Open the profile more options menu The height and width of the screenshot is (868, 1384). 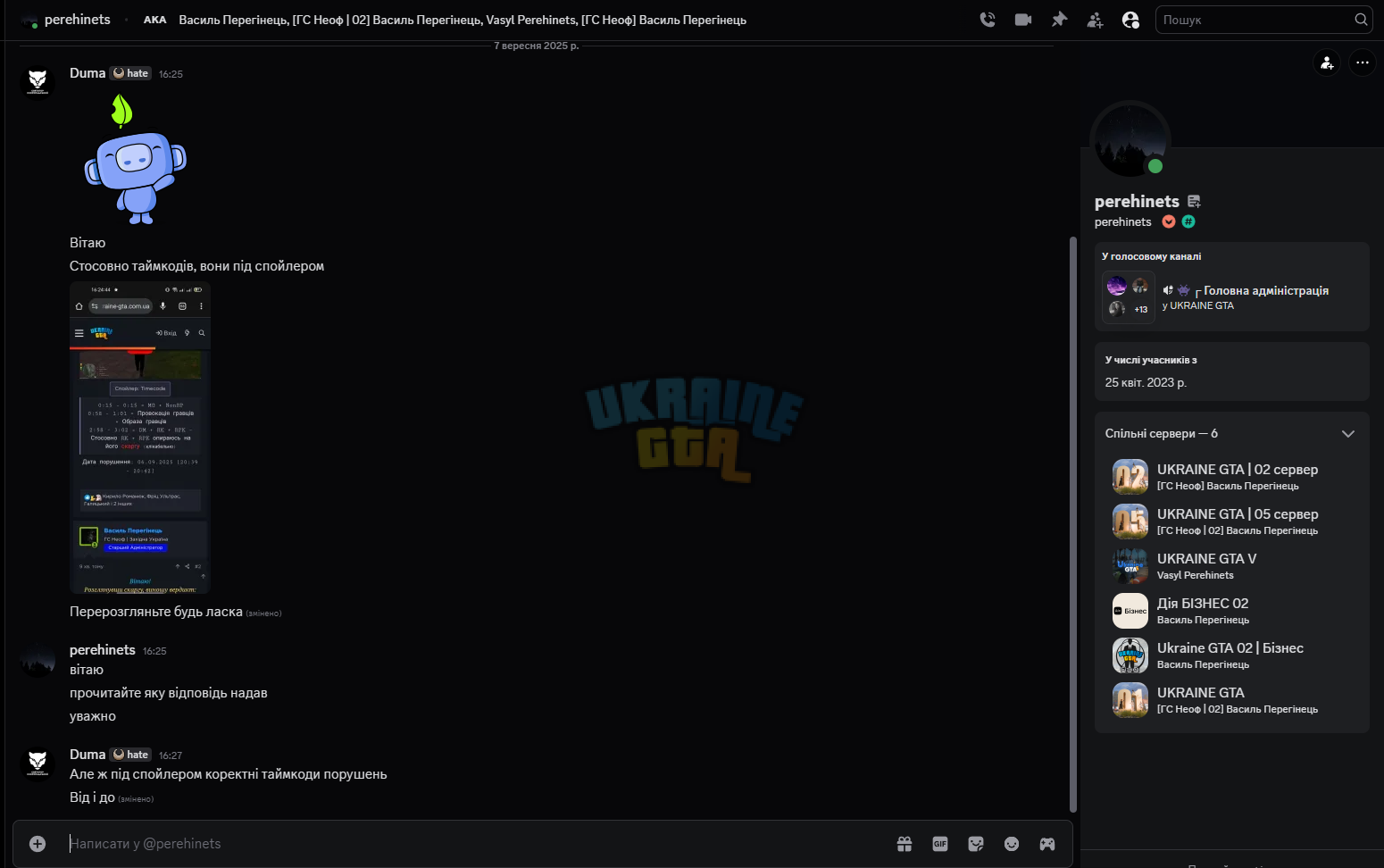coord(1362,63)
